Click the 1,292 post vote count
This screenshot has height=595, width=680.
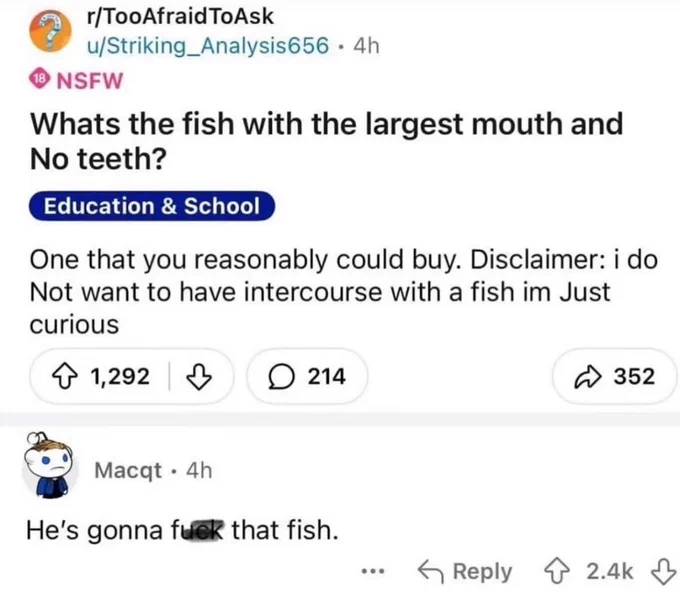[121, 376]
